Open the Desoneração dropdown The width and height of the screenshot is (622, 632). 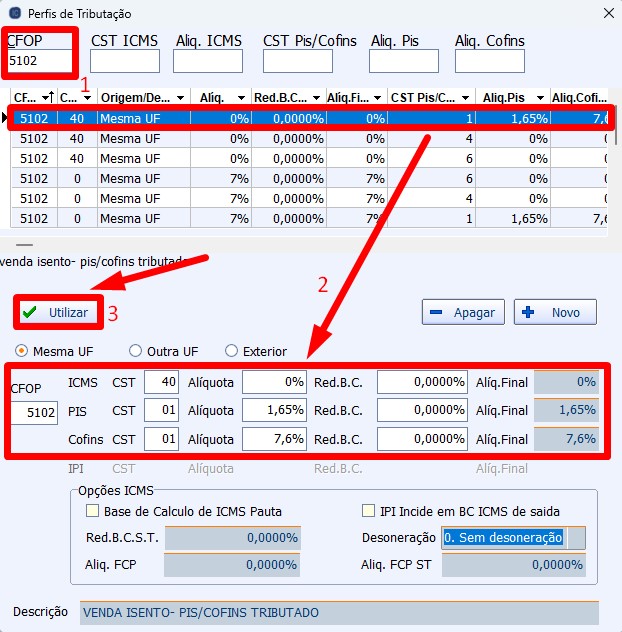tap(576, 538)
